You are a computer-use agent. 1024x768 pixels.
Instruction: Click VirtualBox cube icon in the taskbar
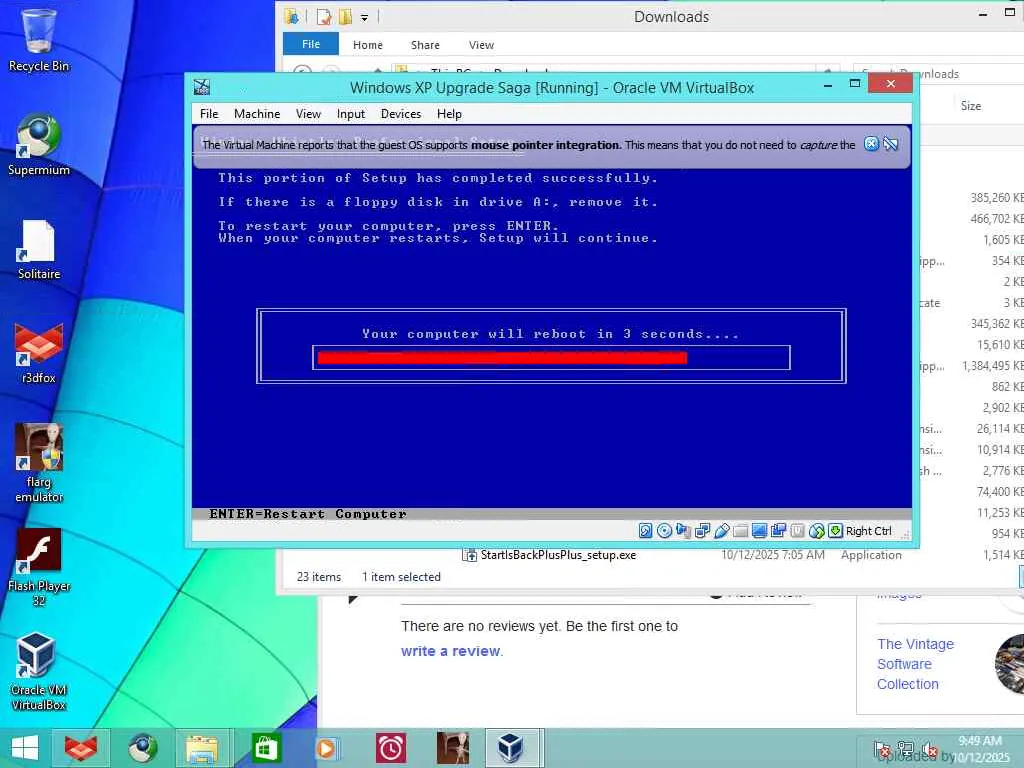511,748
